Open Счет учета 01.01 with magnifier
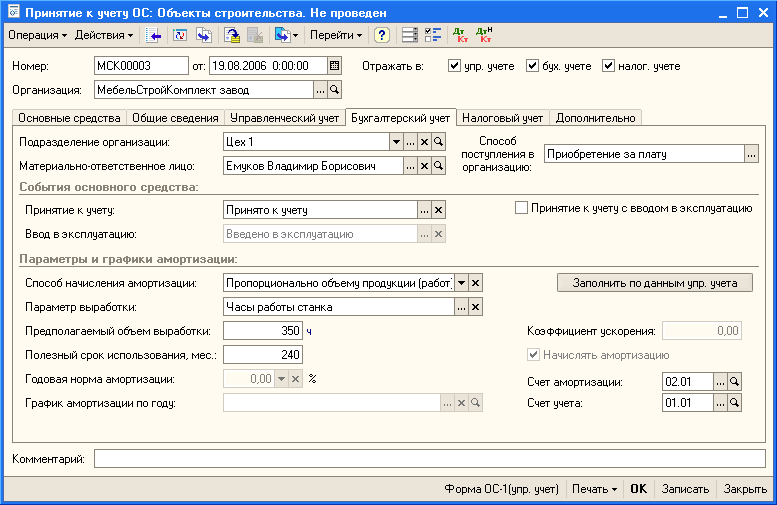 coord(734,403)
